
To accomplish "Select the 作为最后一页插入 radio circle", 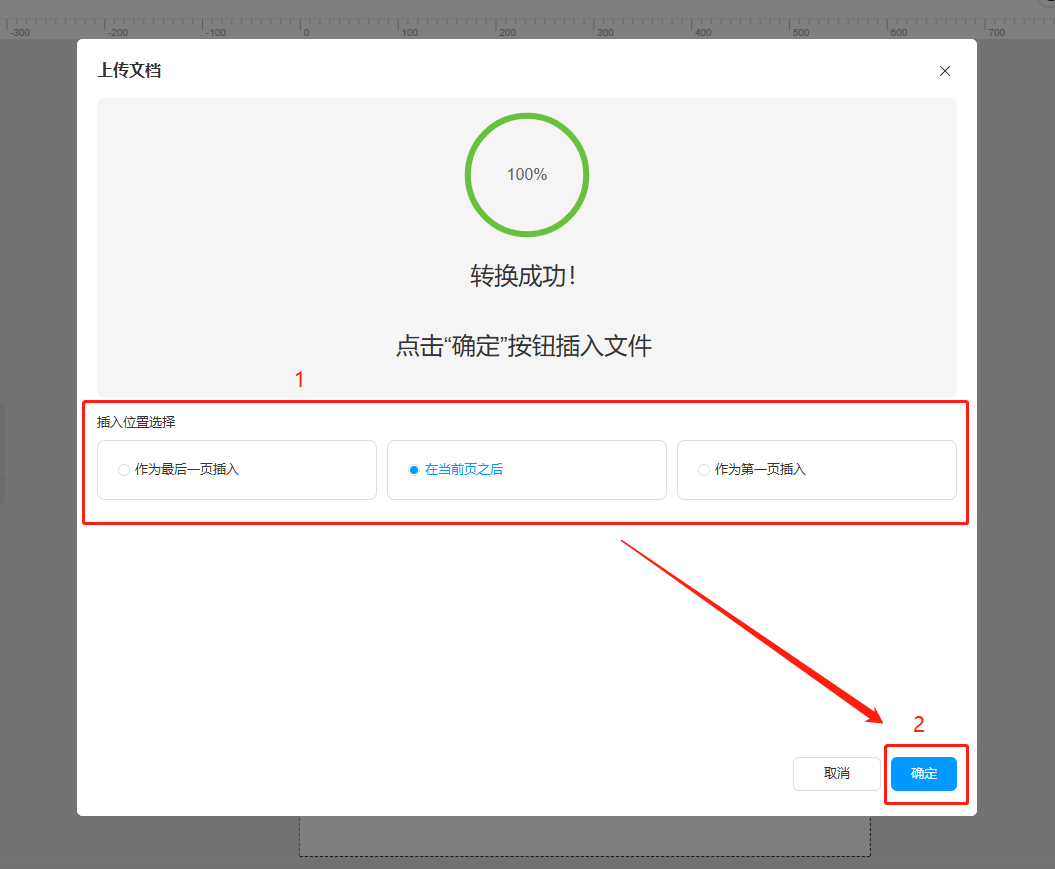I will tap(124, 470).
